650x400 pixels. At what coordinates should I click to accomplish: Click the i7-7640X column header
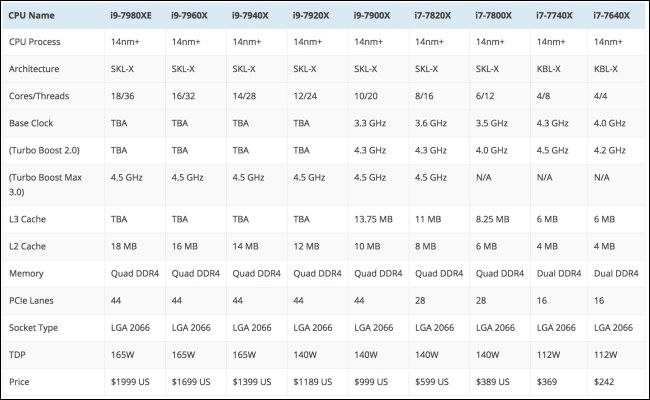[x=611, y=15]
